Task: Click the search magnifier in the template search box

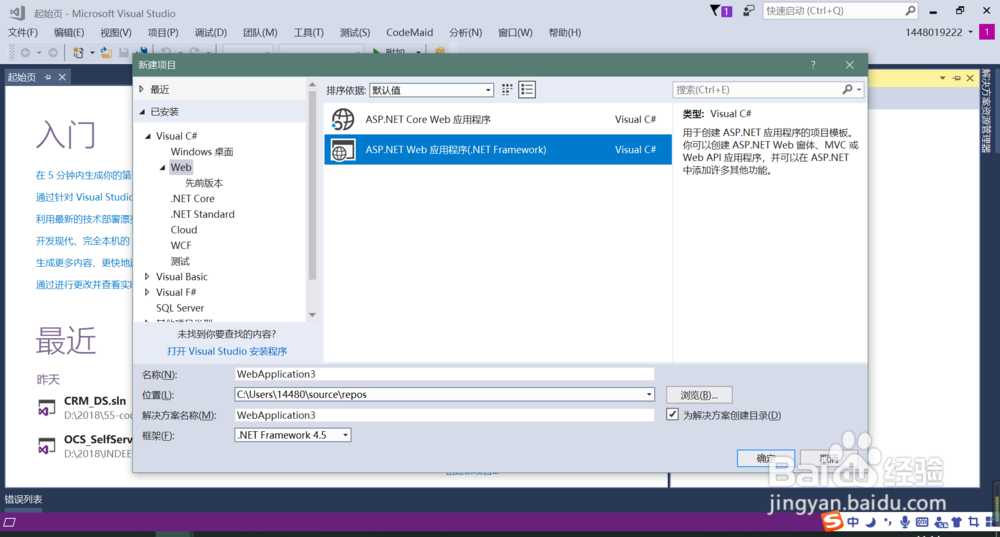Action: pos(847,90)
